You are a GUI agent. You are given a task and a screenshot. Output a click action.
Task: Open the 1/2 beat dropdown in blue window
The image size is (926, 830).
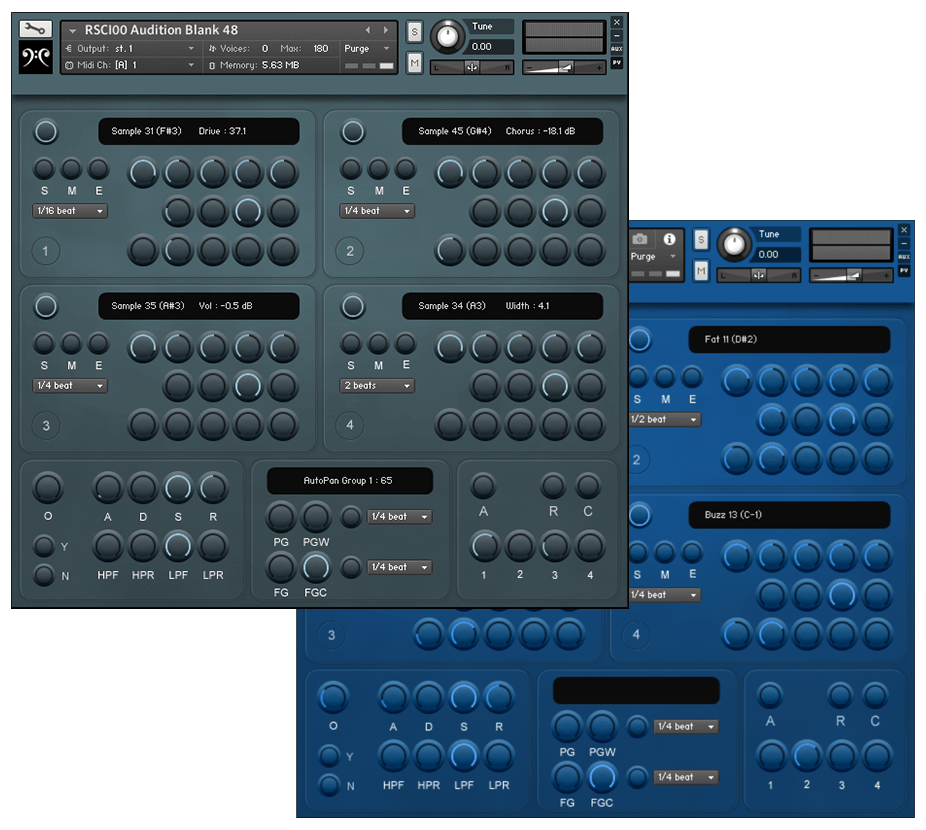[x=665, y=419]
